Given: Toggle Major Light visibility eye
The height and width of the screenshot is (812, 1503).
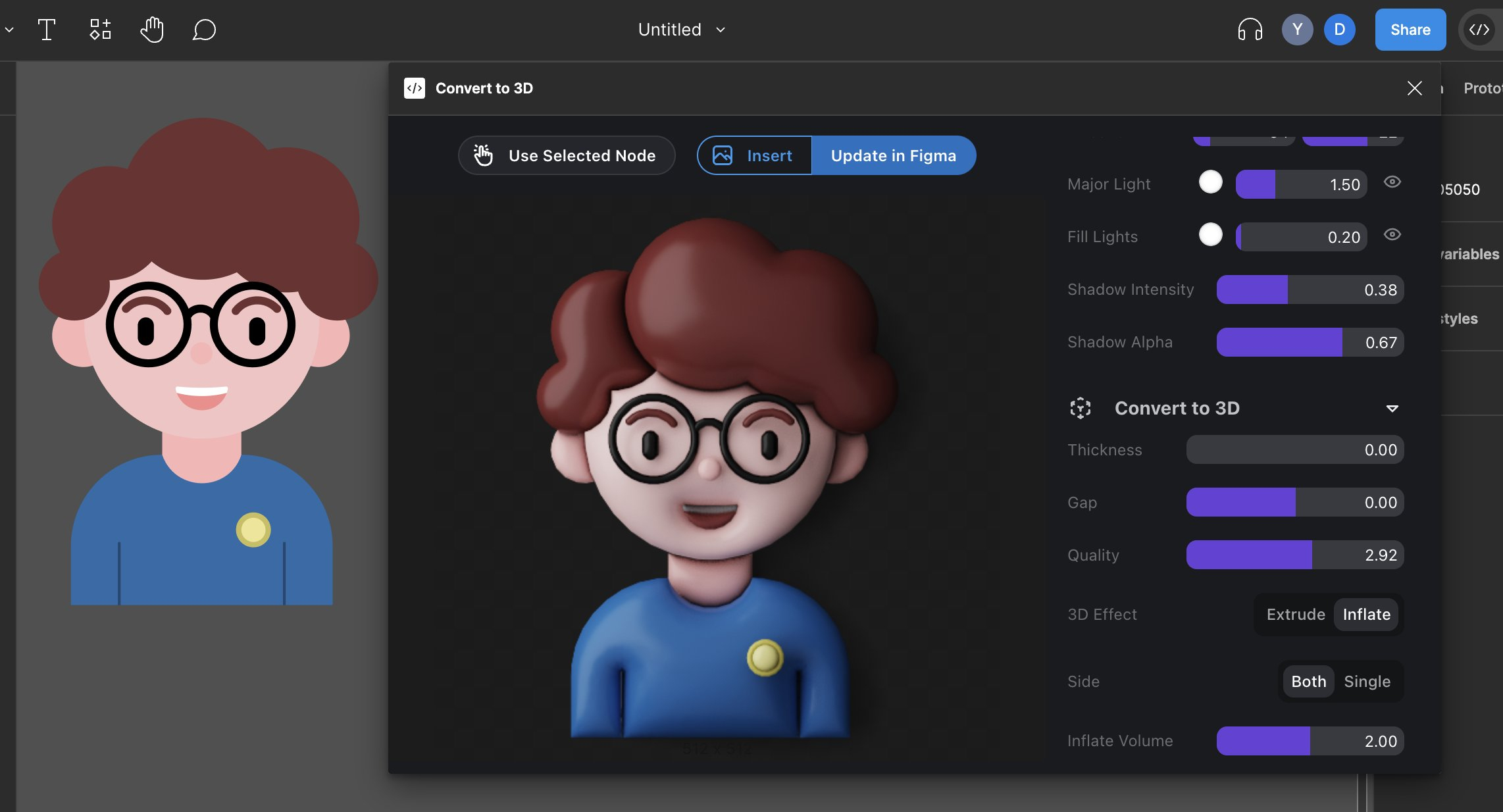Looking at the screenshot, I should point(1392,182).
